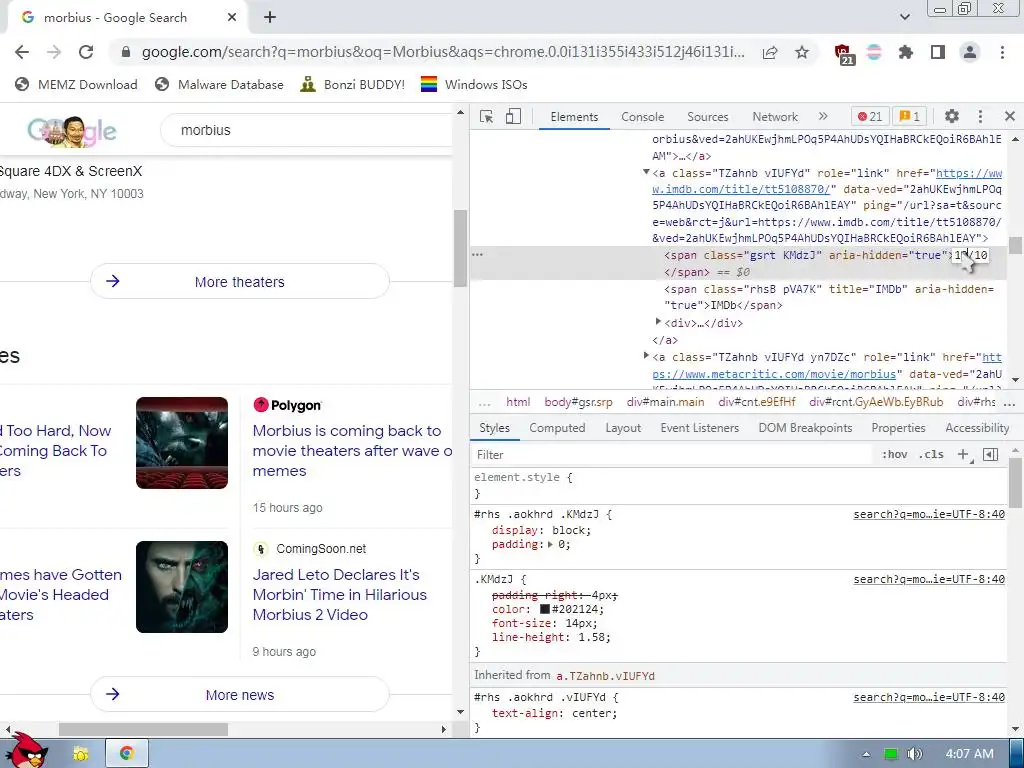
Task: Click the Google search box with morbius
Action: tap(307, 130)
